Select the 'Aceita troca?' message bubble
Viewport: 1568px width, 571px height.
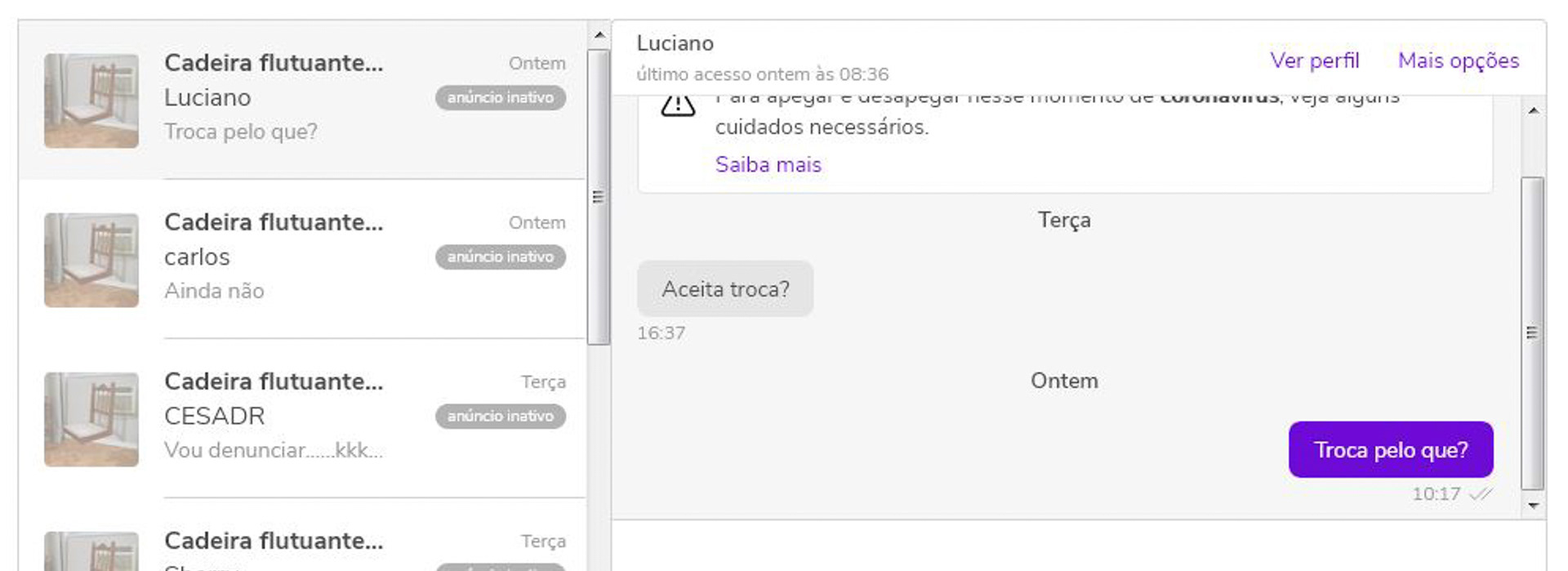725,288
